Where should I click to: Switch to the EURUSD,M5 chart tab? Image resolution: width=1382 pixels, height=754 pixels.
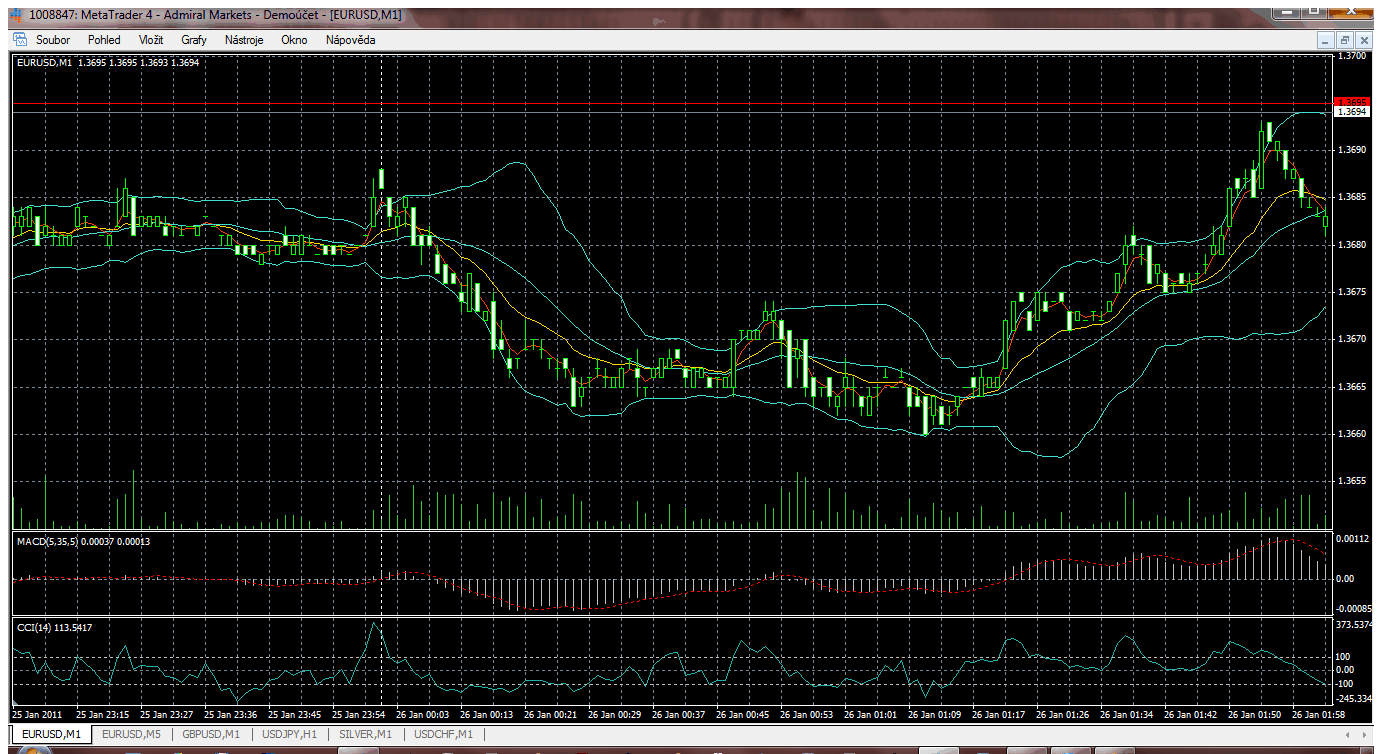coord(131,734)
